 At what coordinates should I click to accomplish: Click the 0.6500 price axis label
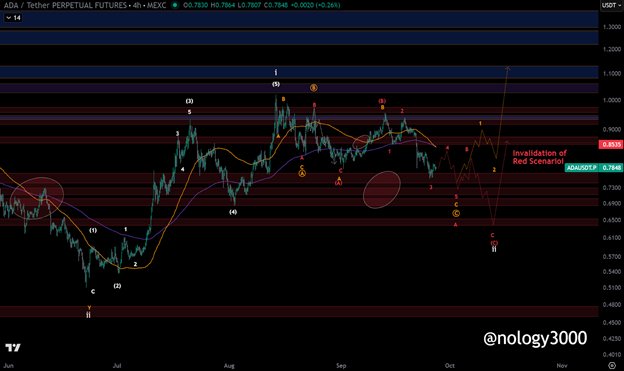point(612,220)
